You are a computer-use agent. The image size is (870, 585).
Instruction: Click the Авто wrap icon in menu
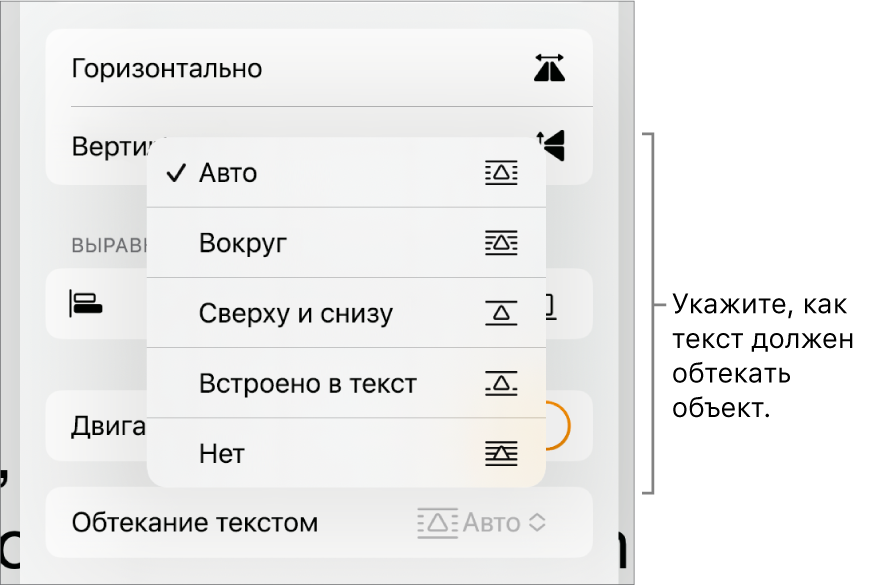tap(501, 173)
